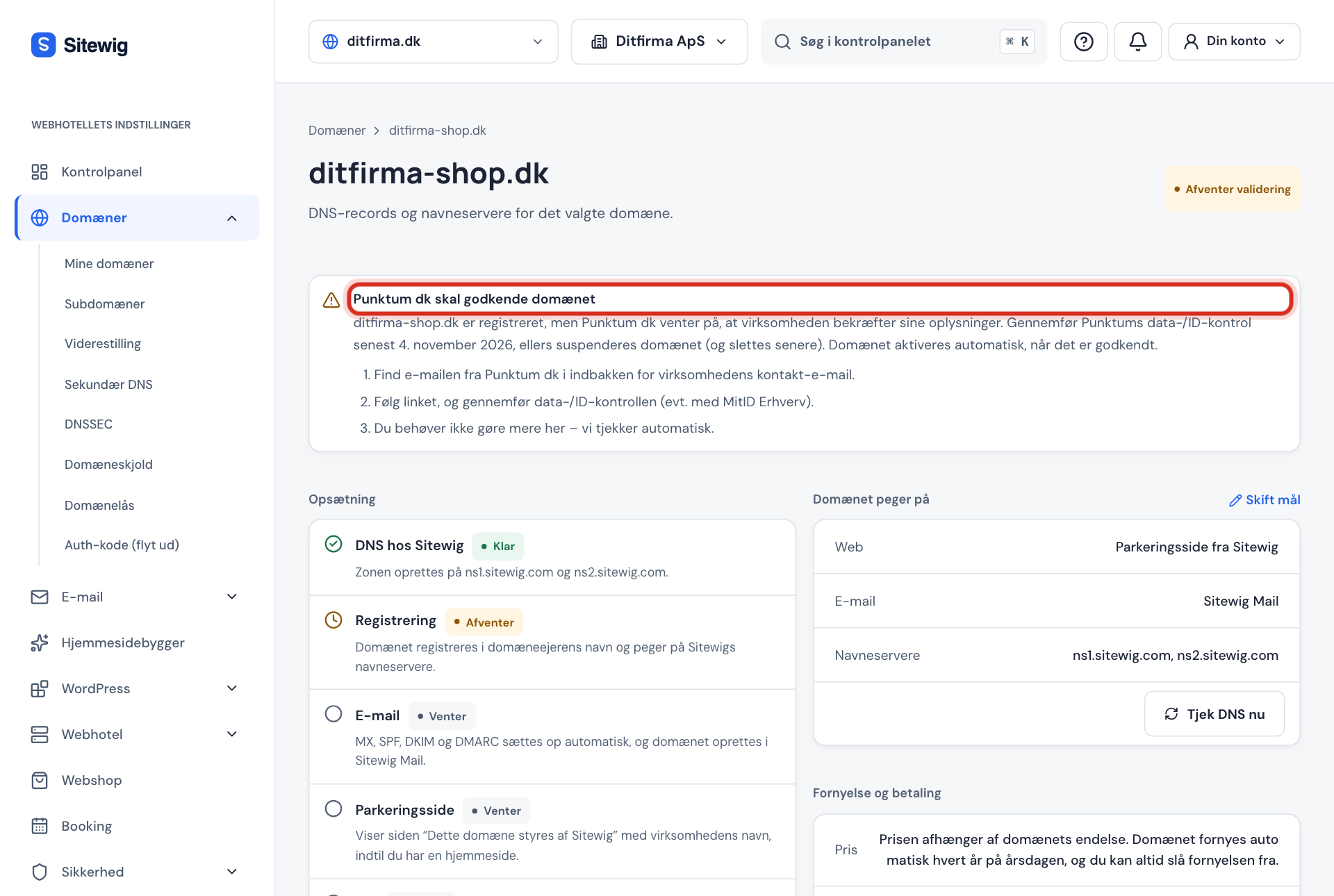The height and width of the screenshot is (896, 1334).
Task: Click the green check icon for DNS hos Sitewig
Action: (x=333, y=544)
